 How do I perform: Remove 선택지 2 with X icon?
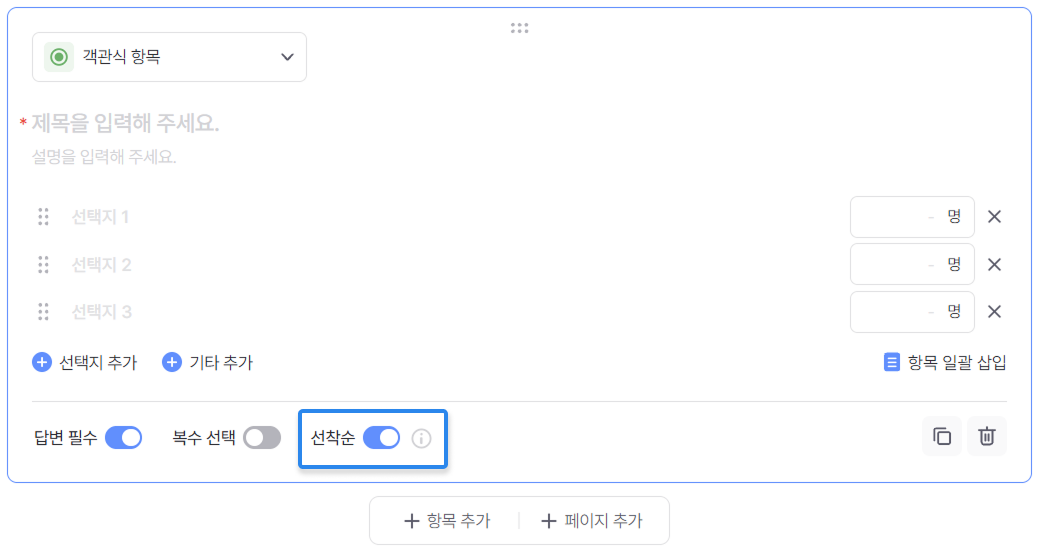coord(994,264)
